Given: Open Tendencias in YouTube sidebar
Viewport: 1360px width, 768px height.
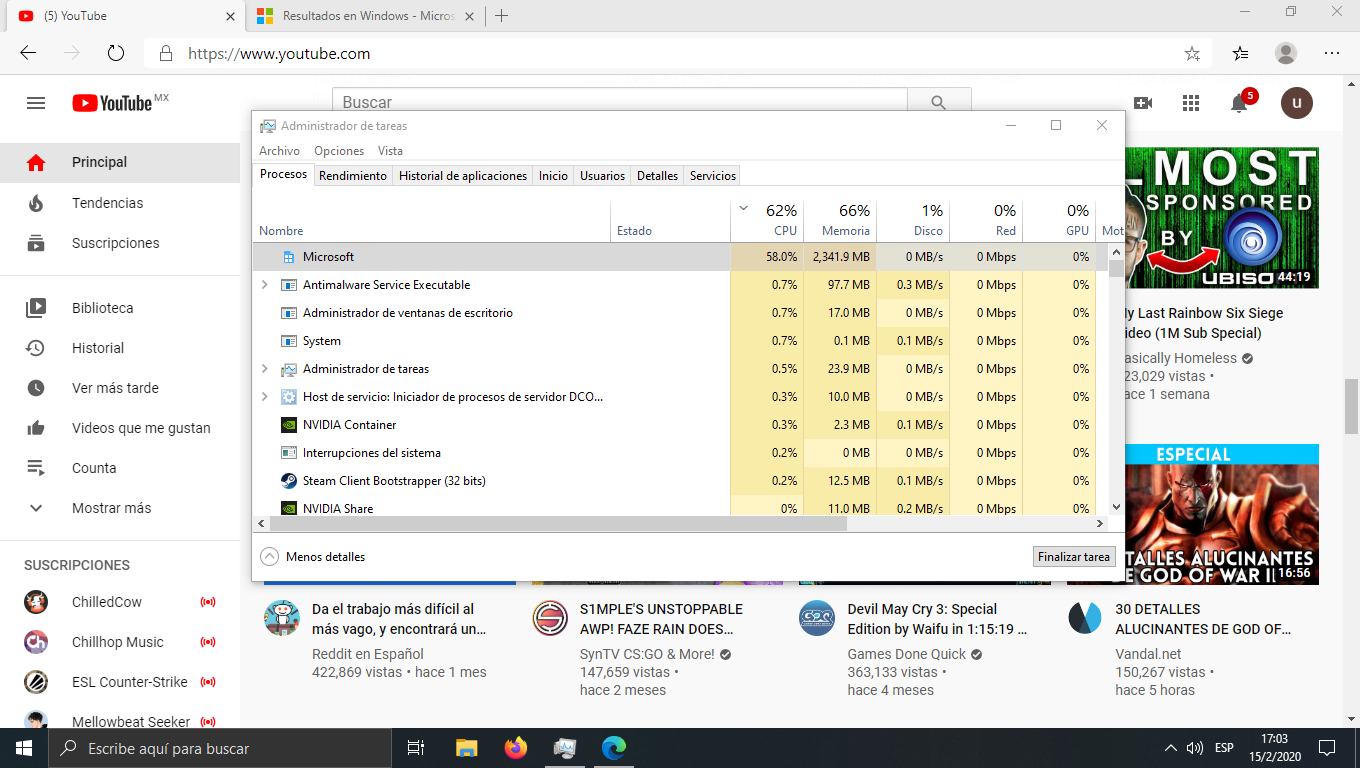Looking at the screenshot, I should point(120,203).
